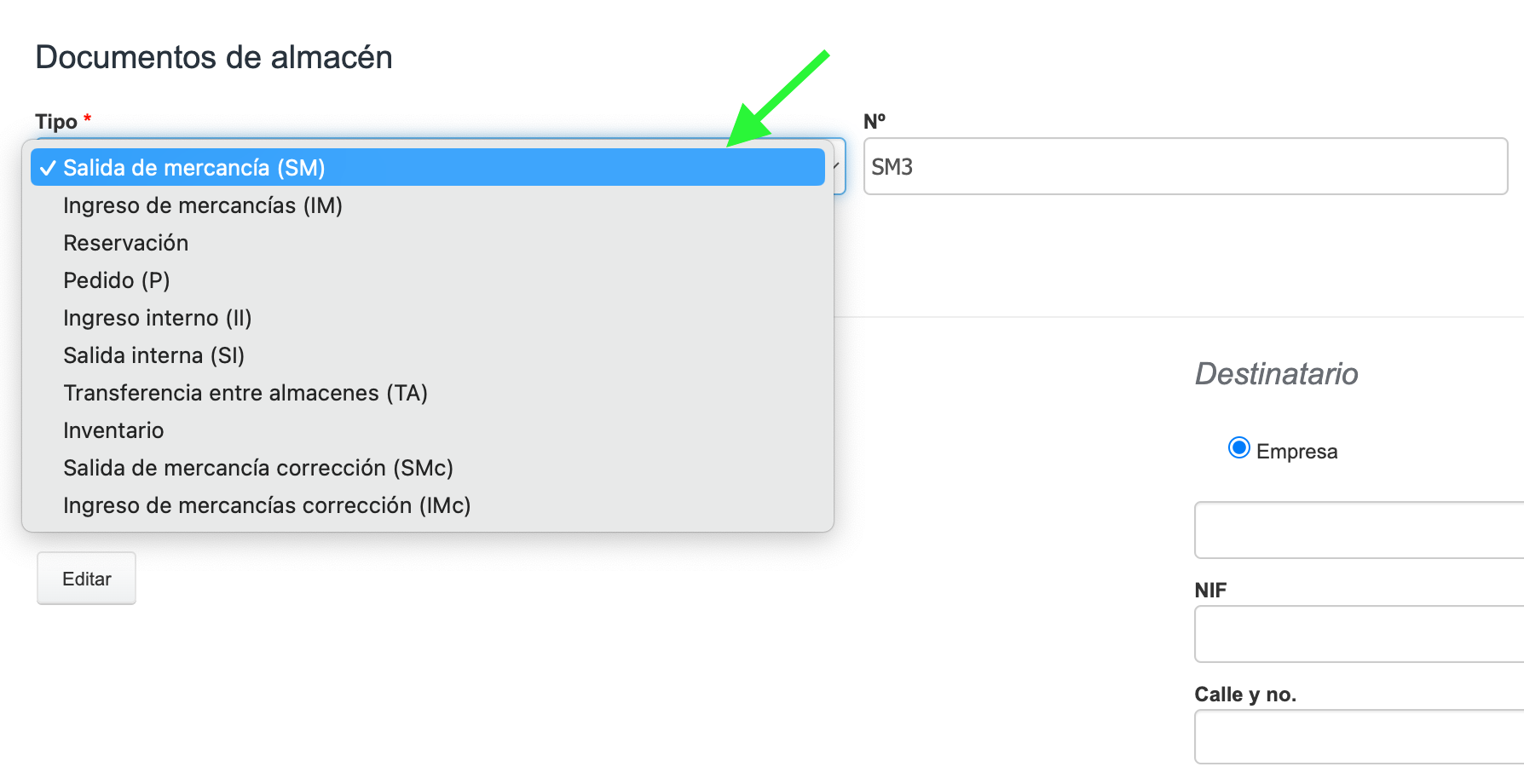This screenshot has height=784, width=1524.
Task: Choose Ingreso interno (II) option
Action: pyautogui.click(x=158, y=318)
